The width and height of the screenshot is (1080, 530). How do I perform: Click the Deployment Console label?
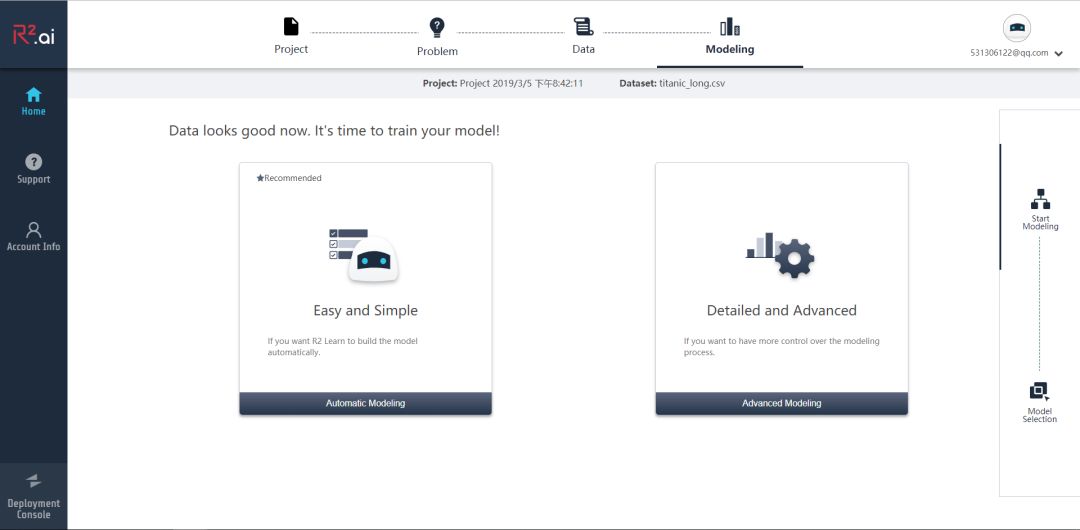tap(34, 509)
